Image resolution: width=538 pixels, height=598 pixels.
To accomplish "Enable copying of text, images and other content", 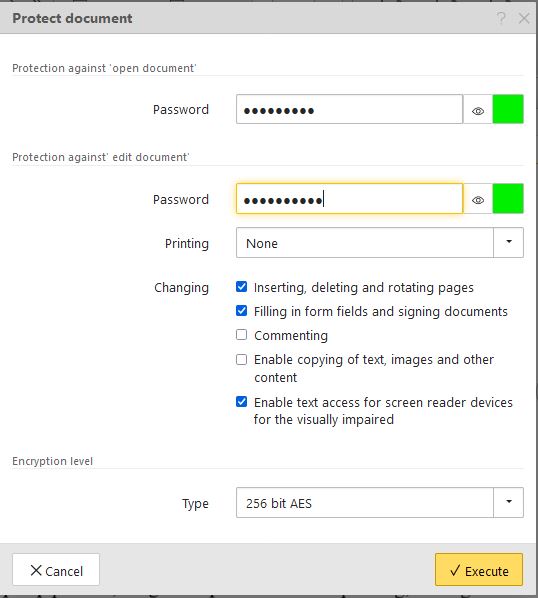I will click(241, 360).
